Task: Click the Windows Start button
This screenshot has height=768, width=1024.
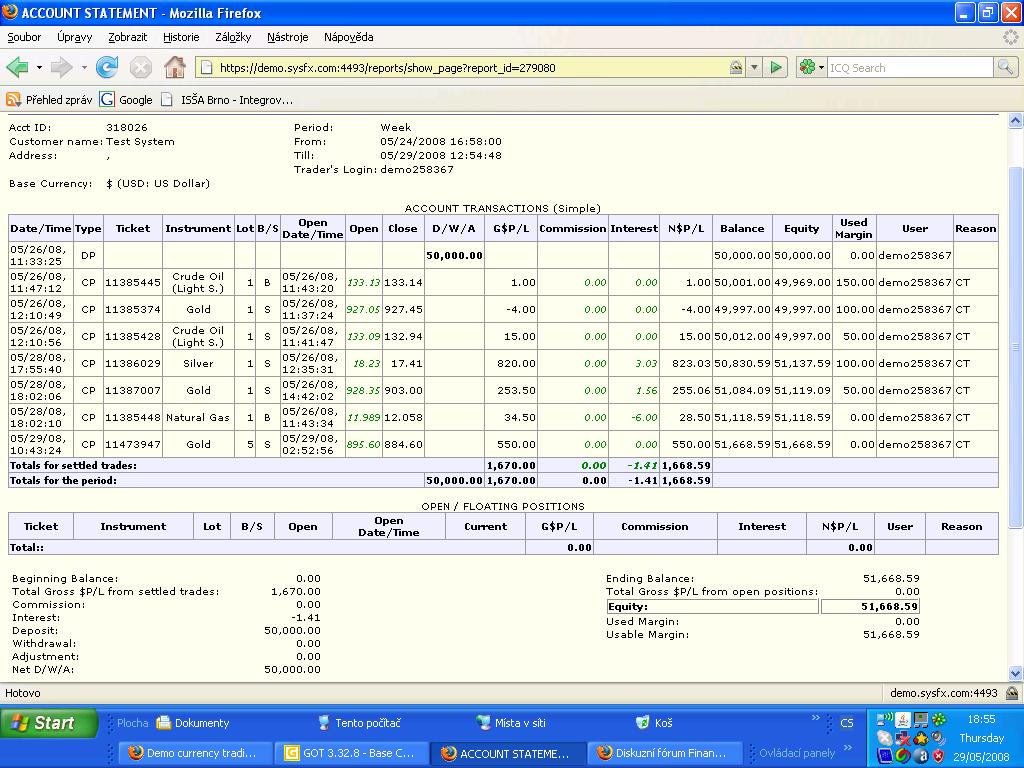Action: click(x=48, y=723)
